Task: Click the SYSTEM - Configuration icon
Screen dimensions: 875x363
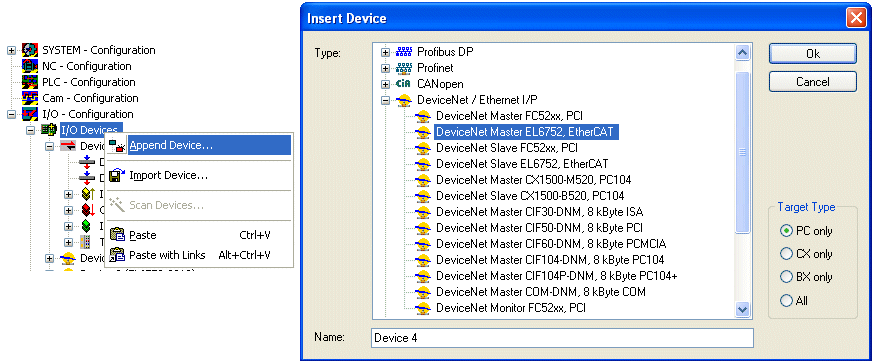Action: pyautogui.click(x=30, y=50)
